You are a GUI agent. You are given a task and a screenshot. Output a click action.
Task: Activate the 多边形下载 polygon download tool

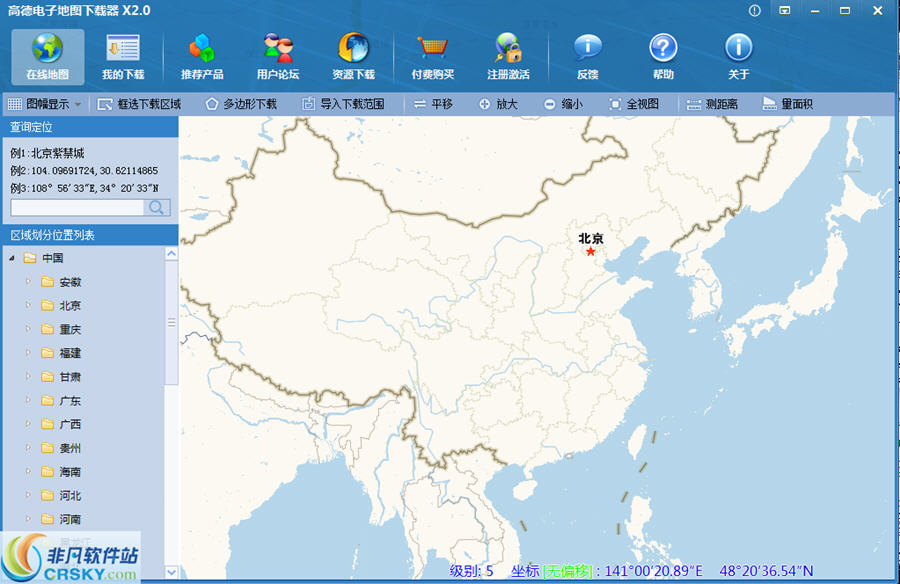pos(242,102)
